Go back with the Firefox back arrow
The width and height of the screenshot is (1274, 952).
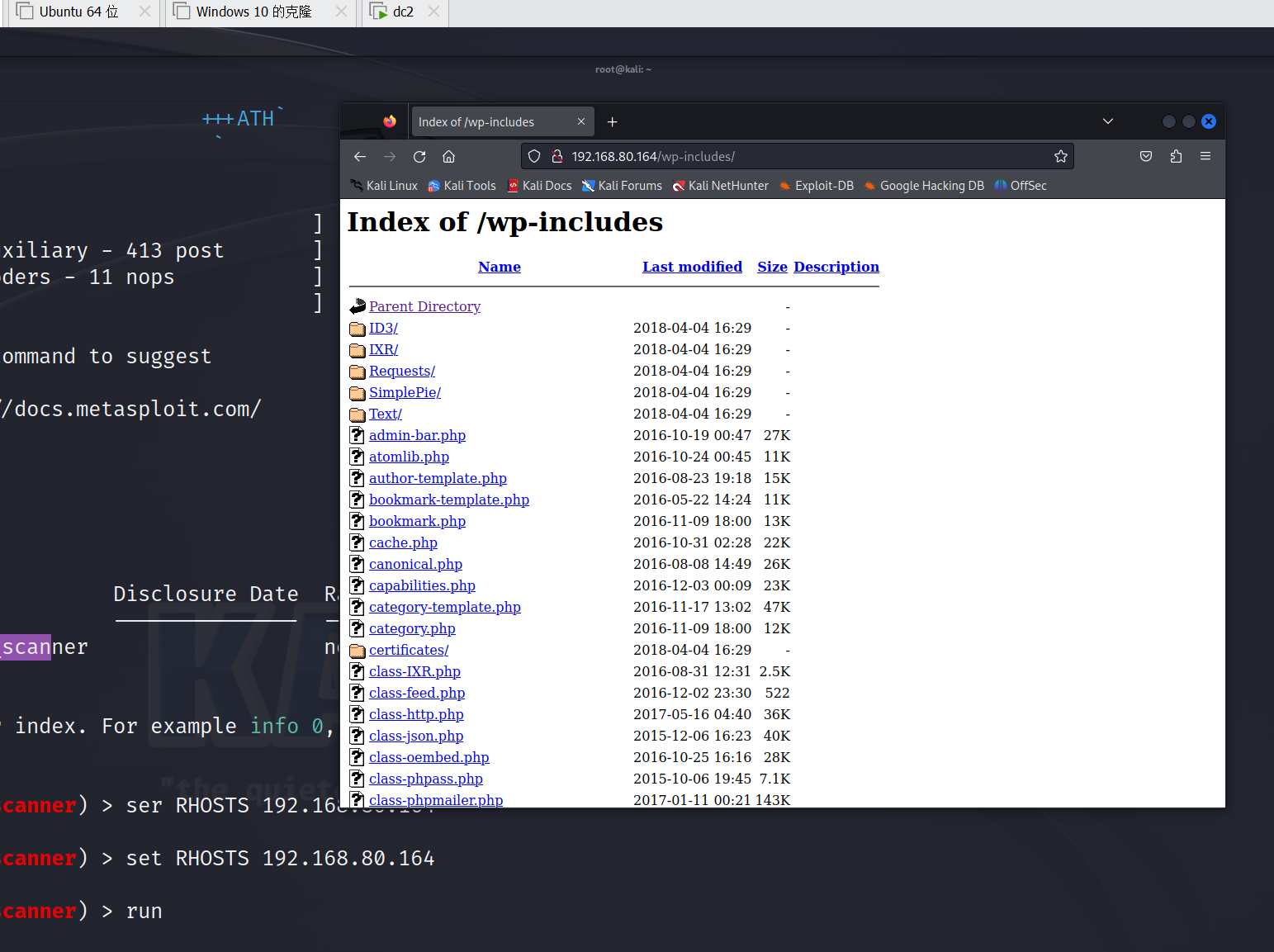pyautogui.click(x=360, y=157)
